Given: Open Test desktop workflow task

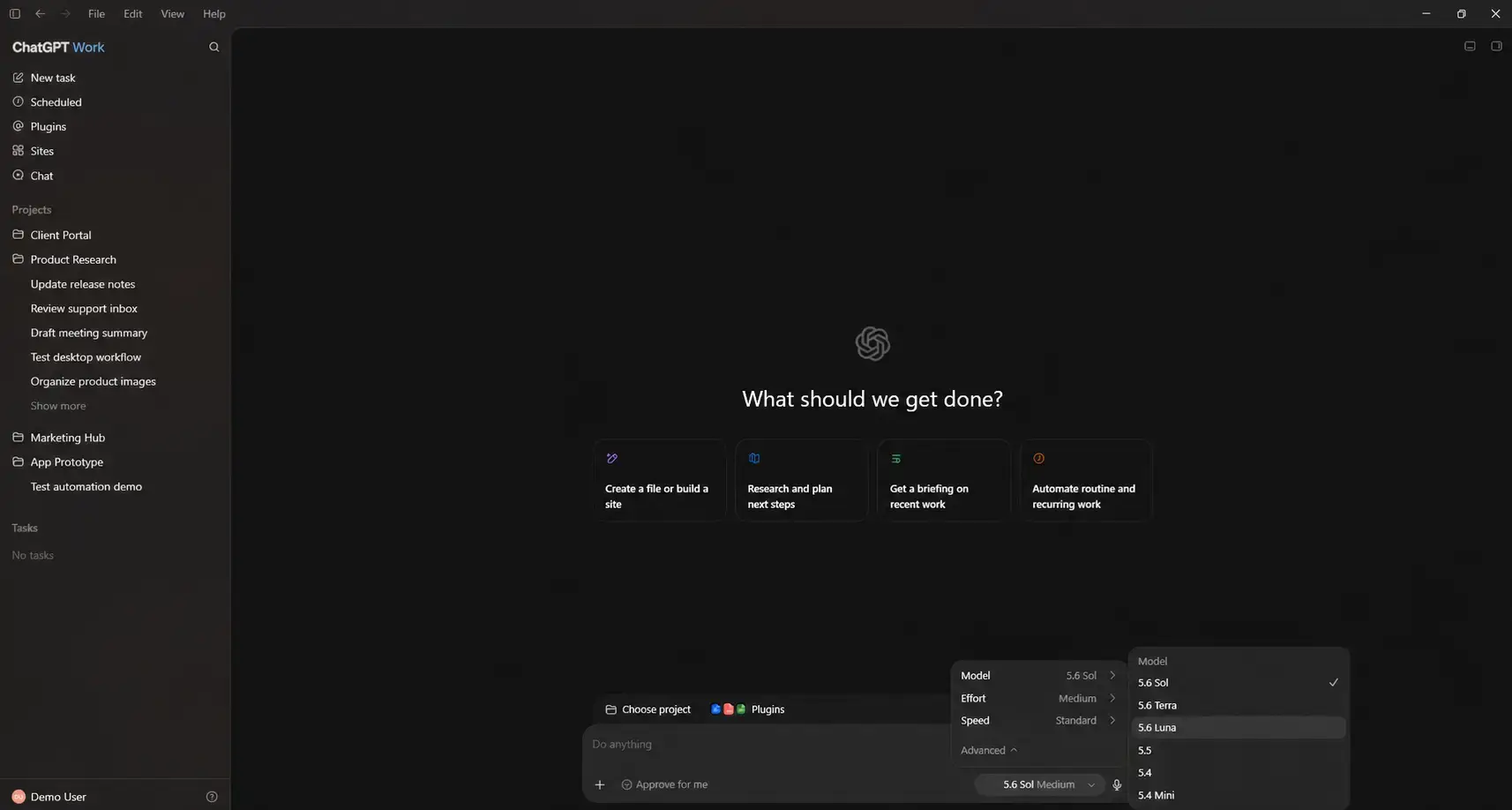Looking at the screenshot, I should (86, 357).
